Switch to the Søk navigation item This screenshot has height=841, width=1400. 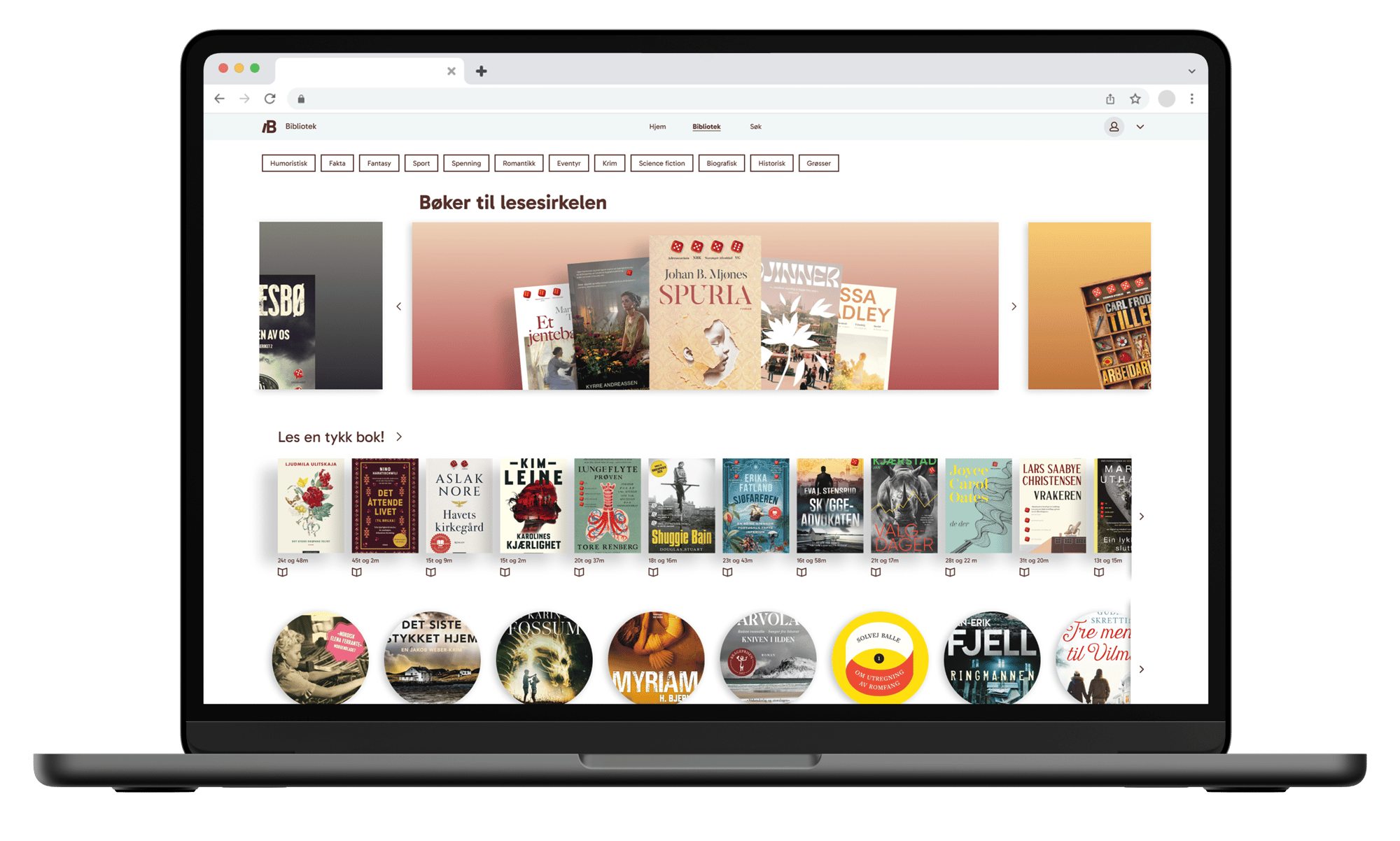[x=755, y=127]
